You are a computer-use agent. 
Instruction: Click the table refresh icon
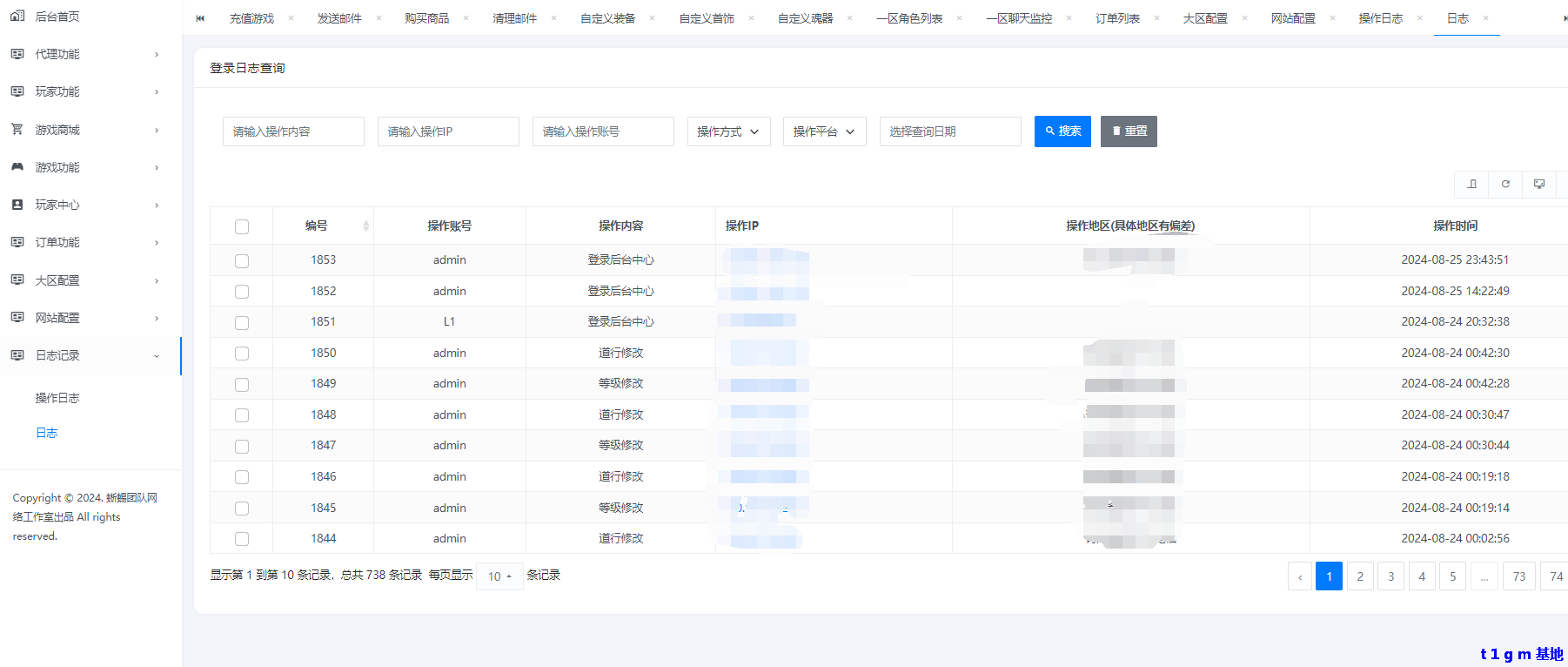[x=1505, y=184]
